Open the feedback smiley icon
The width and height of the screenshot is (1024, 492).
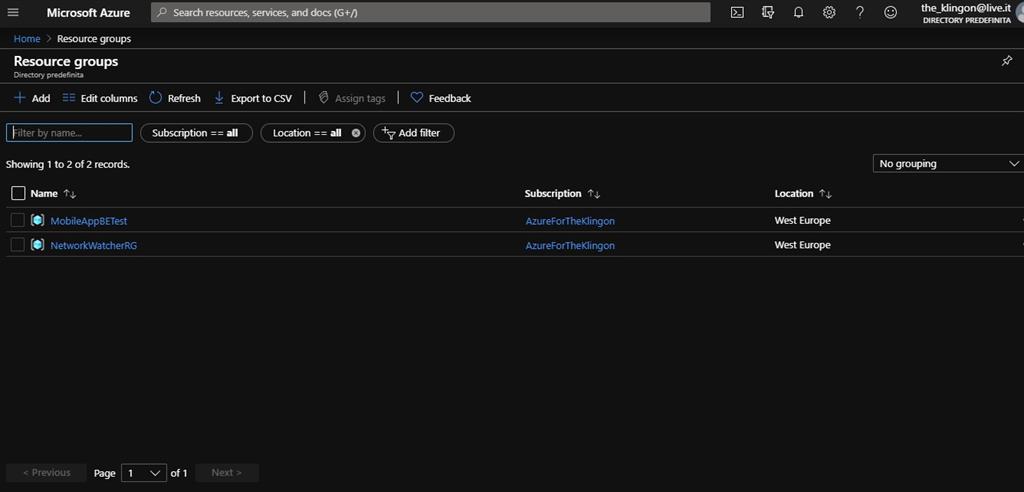coord(890,12)
